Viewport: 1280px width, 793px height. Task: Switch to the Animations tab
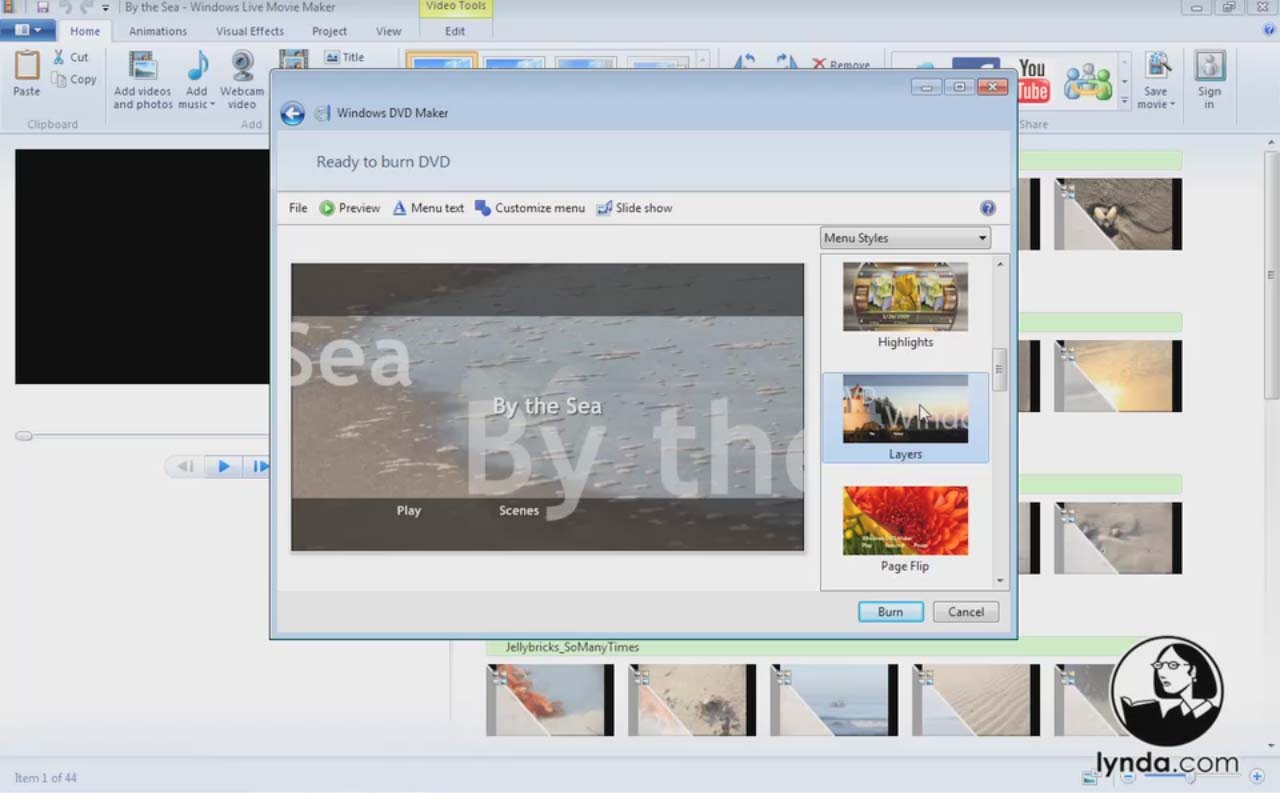pos(158,31)
